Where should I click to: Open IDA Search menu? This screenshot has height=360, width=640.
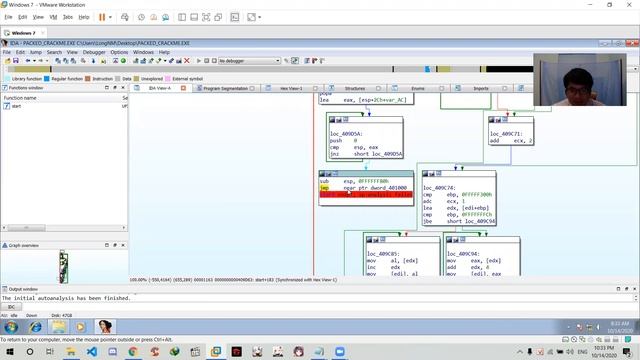point(54,52)
